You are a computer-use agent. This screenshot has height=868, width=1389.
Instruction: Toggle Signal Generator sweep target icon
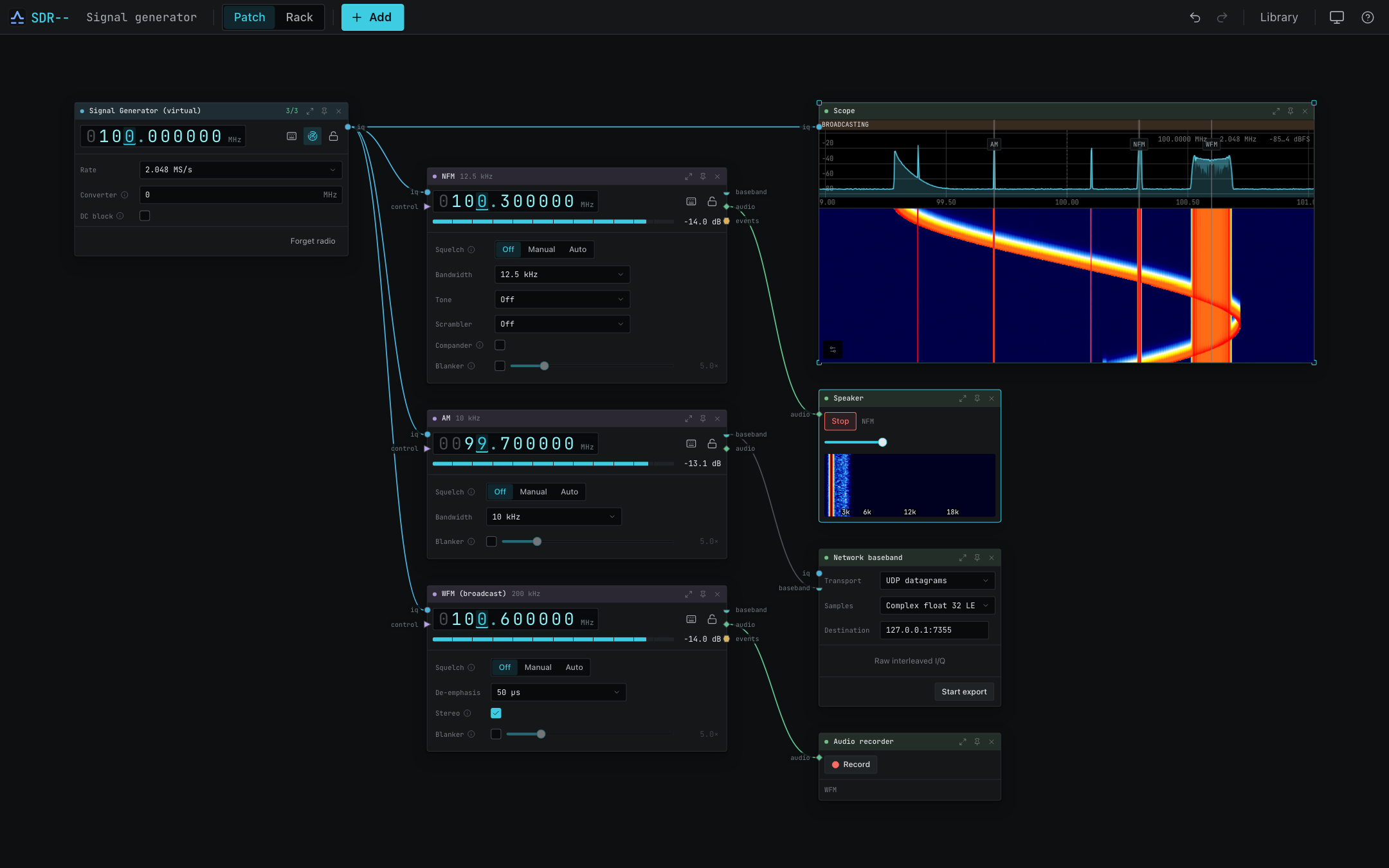point(313,136)
